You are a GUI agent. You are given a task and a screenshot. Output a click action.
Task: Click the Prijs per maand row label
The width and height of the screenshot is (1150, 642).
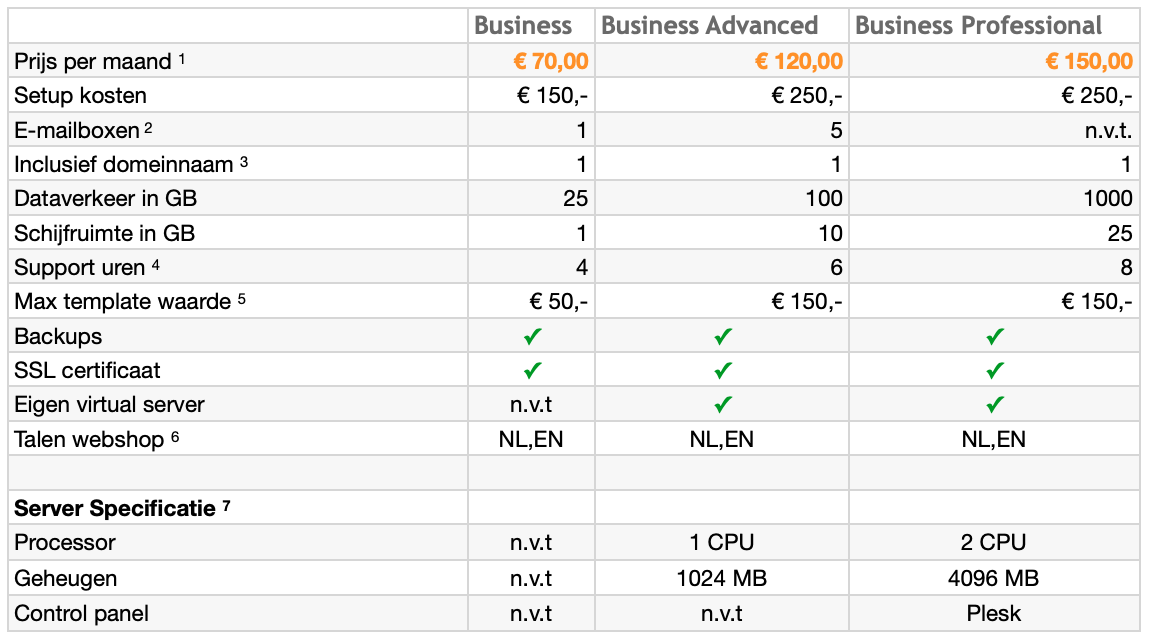click(93, 62)
